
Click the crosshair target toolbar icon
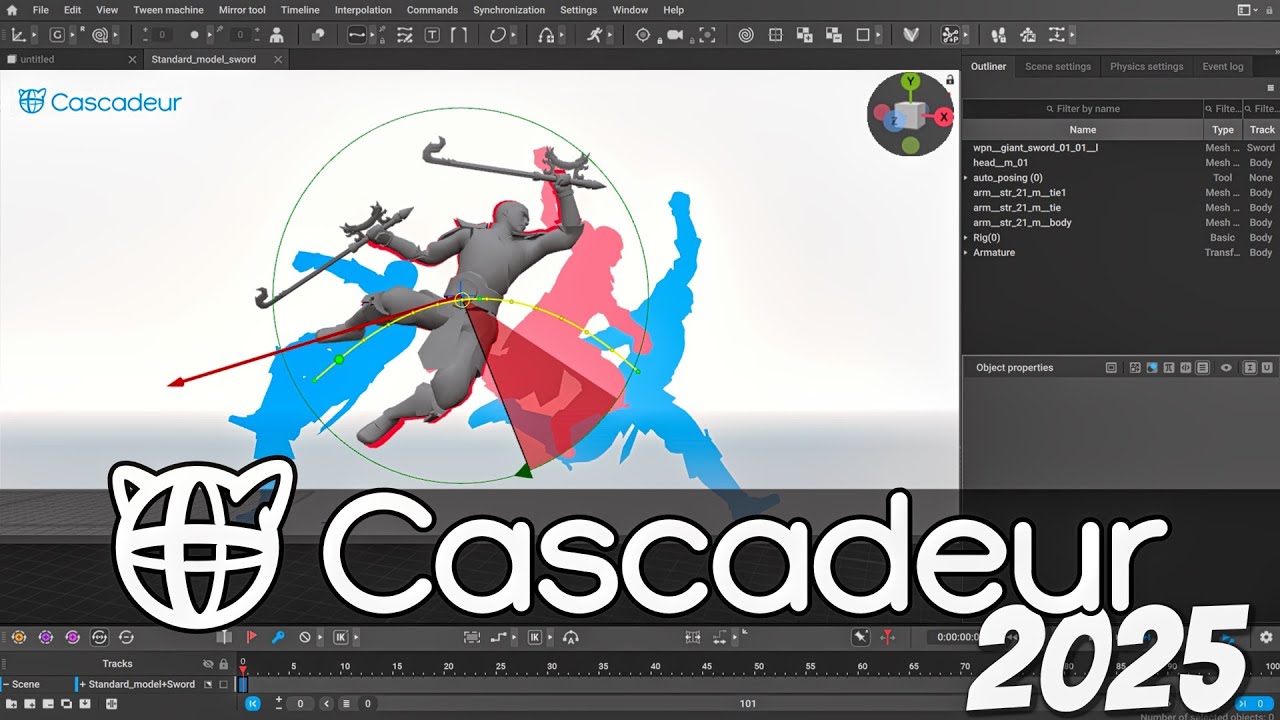point(644,35)
